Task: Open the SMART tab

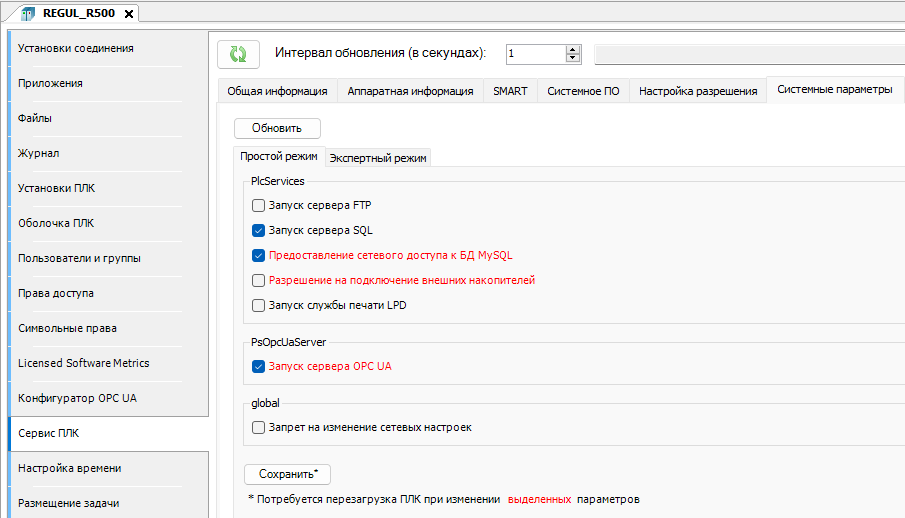Action: pyautogui.click(x=510, y=91)
